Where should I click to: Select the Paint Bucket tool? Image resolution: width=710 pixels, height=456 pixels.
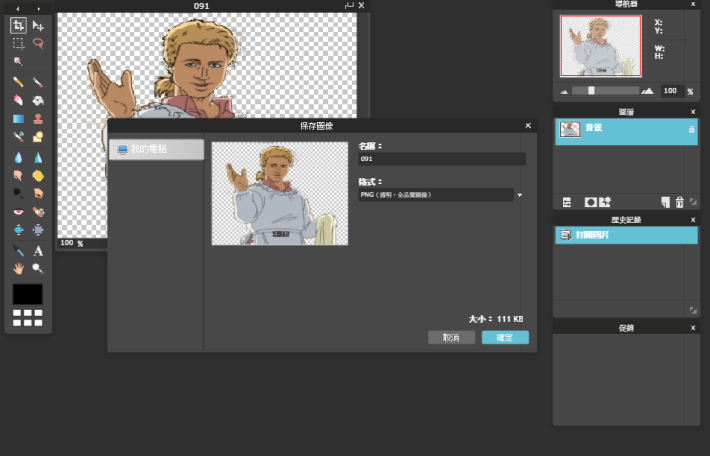click(x=38, y=100)
